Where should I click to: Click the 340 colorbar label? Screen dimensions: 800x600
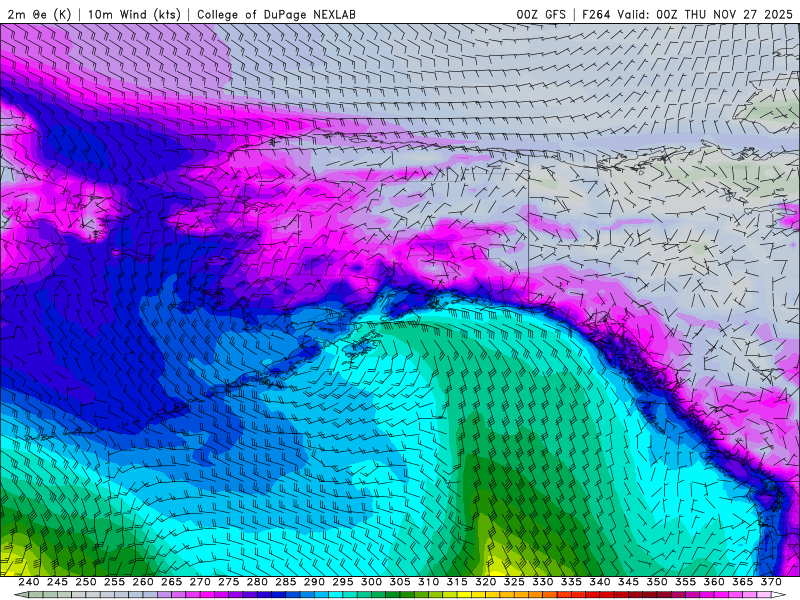tap(600, 582)
